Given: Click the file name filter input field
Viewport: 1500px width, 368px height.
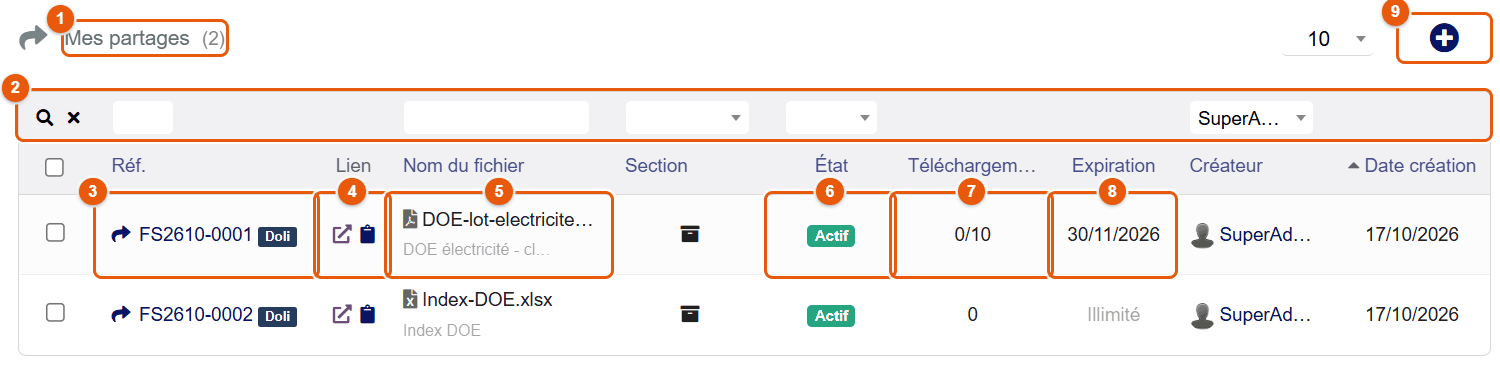Looking at the screenshot, I should 496,117.
